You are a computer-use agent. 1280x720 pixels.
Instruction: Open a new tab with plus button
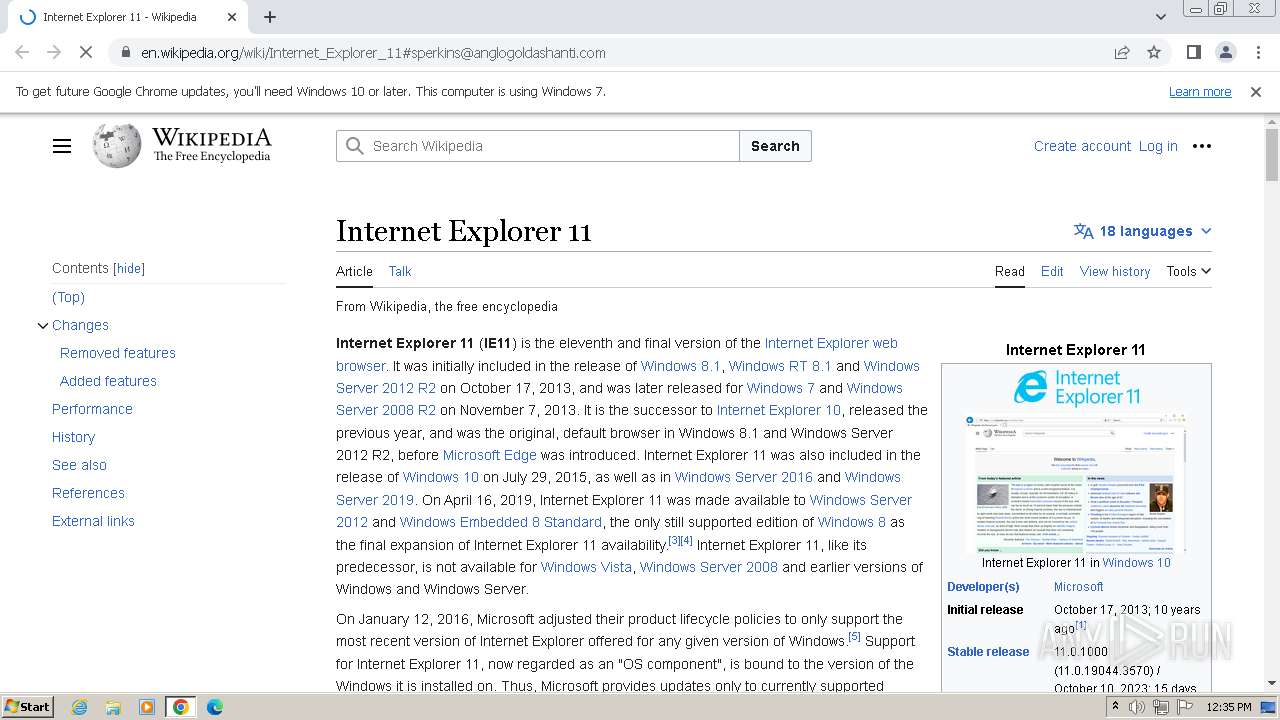point(270,17)
